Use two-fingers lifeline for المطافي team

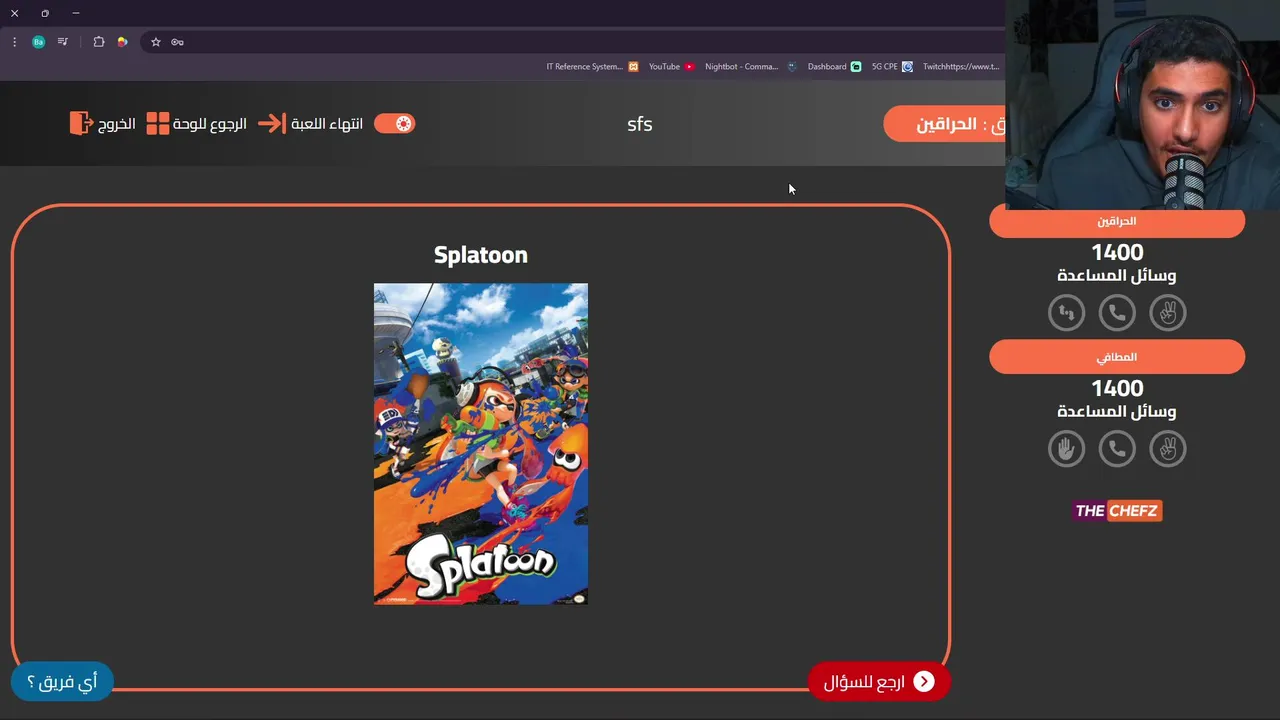1167,449
